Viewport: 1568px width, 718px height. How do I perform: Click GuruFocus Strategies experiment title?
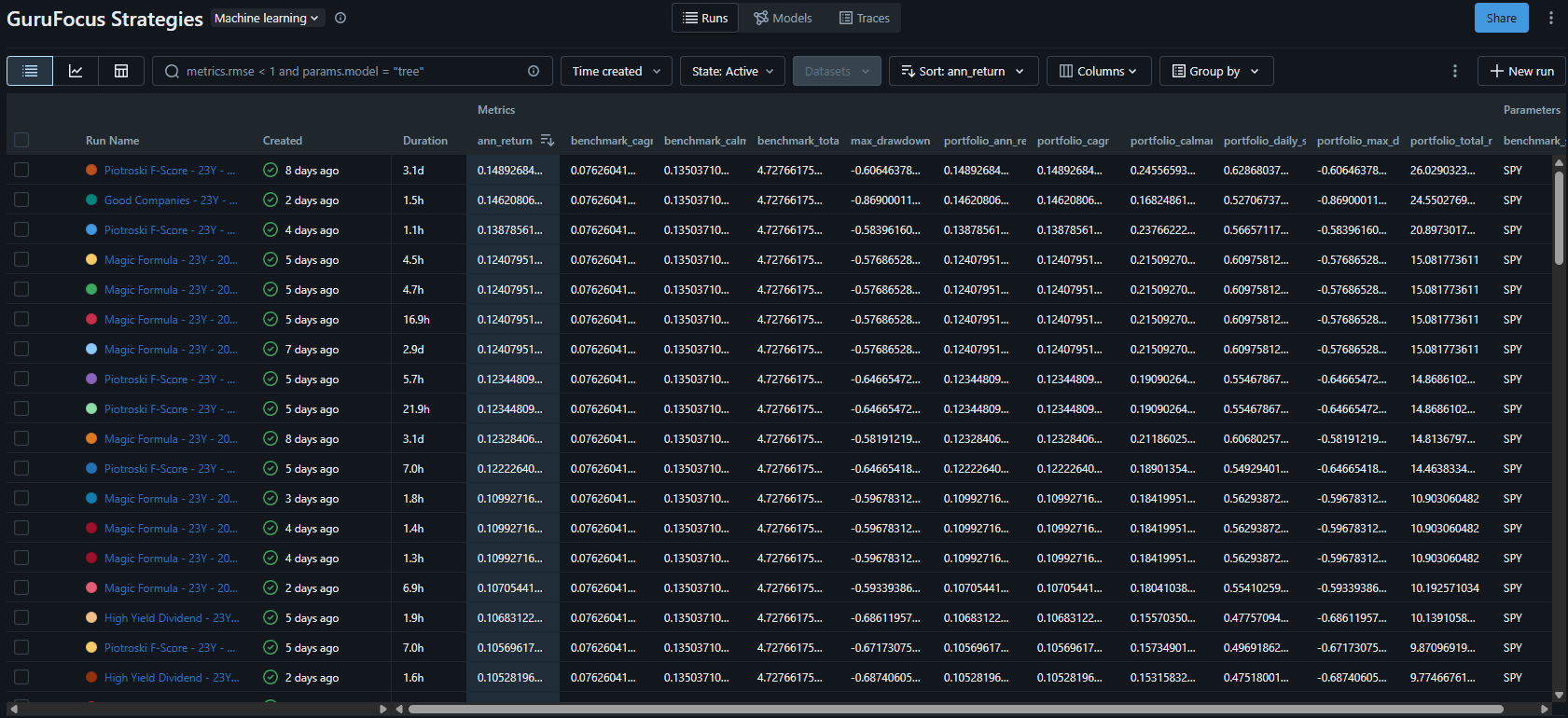104,19
